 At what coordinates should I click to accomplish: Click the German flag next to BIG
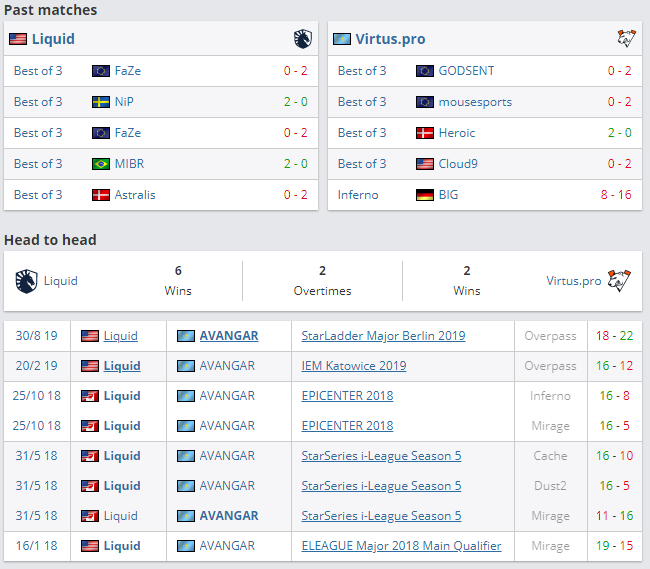pos(425,195)
